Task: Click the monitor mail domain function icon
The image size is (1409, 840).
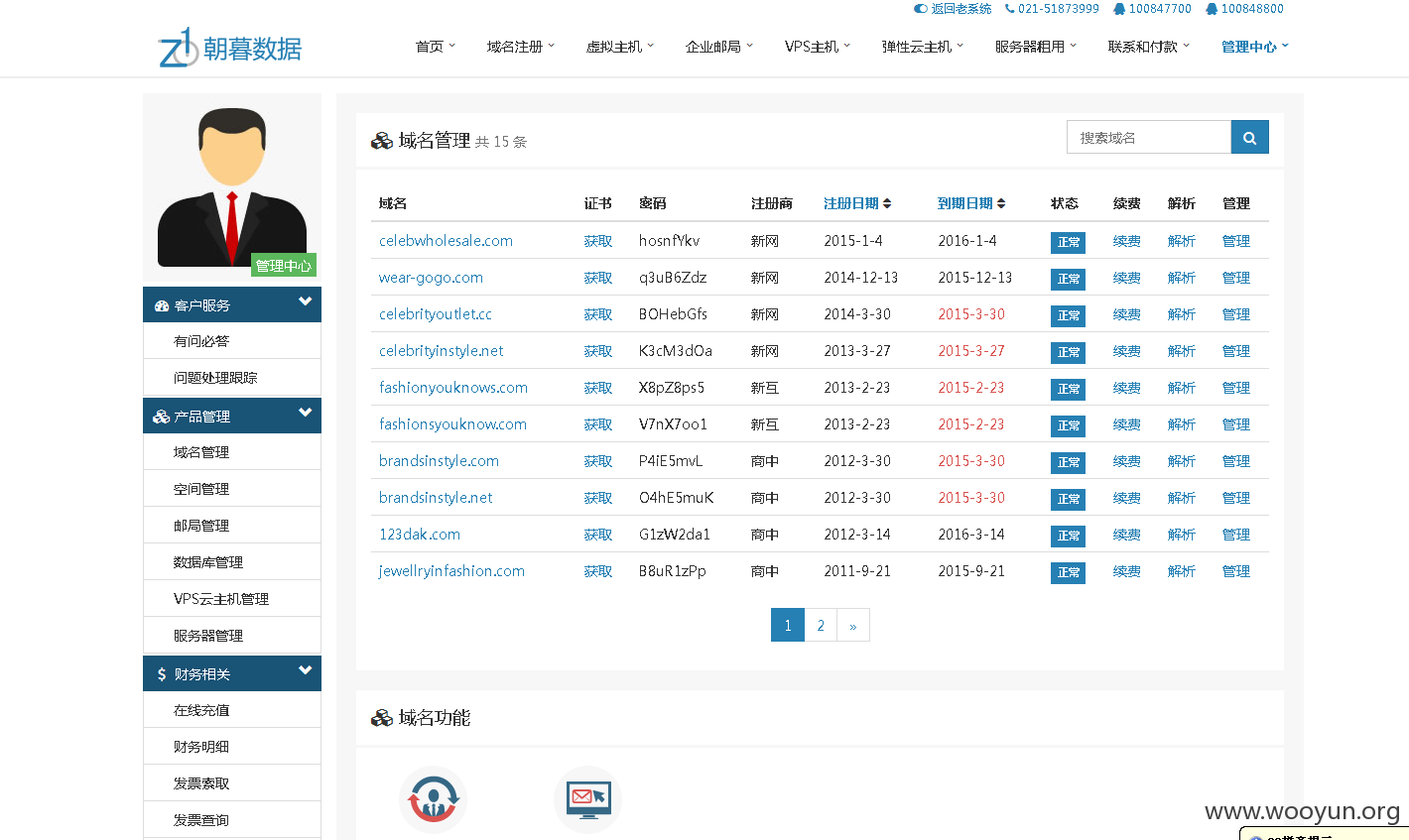Action: point(587,799)
